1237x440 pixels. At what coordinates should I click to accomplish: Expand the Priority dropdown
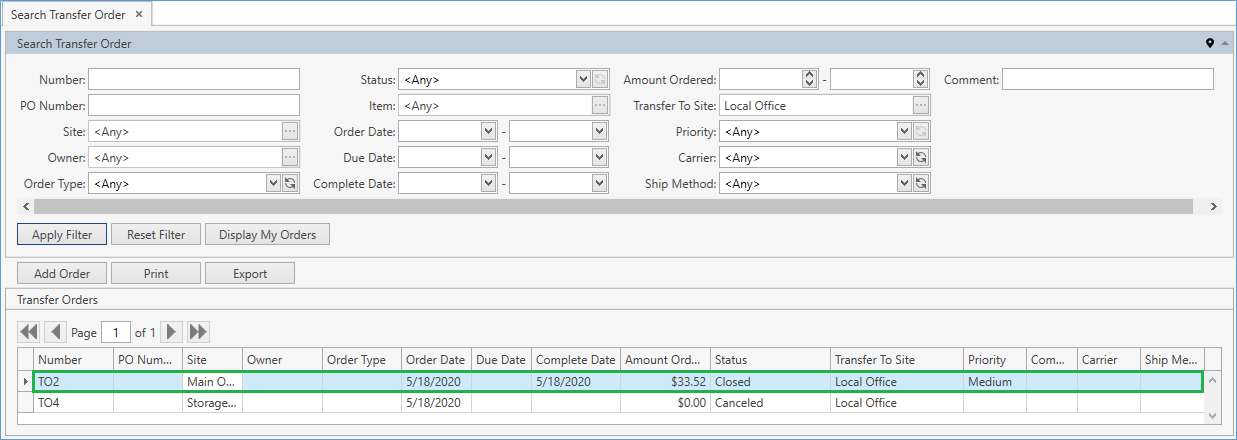click(904, 131)
